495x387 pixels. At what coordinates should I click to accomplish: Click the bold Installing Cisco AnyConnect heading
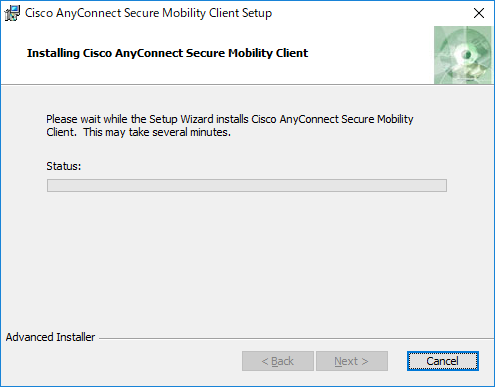(x=167, y=53)
